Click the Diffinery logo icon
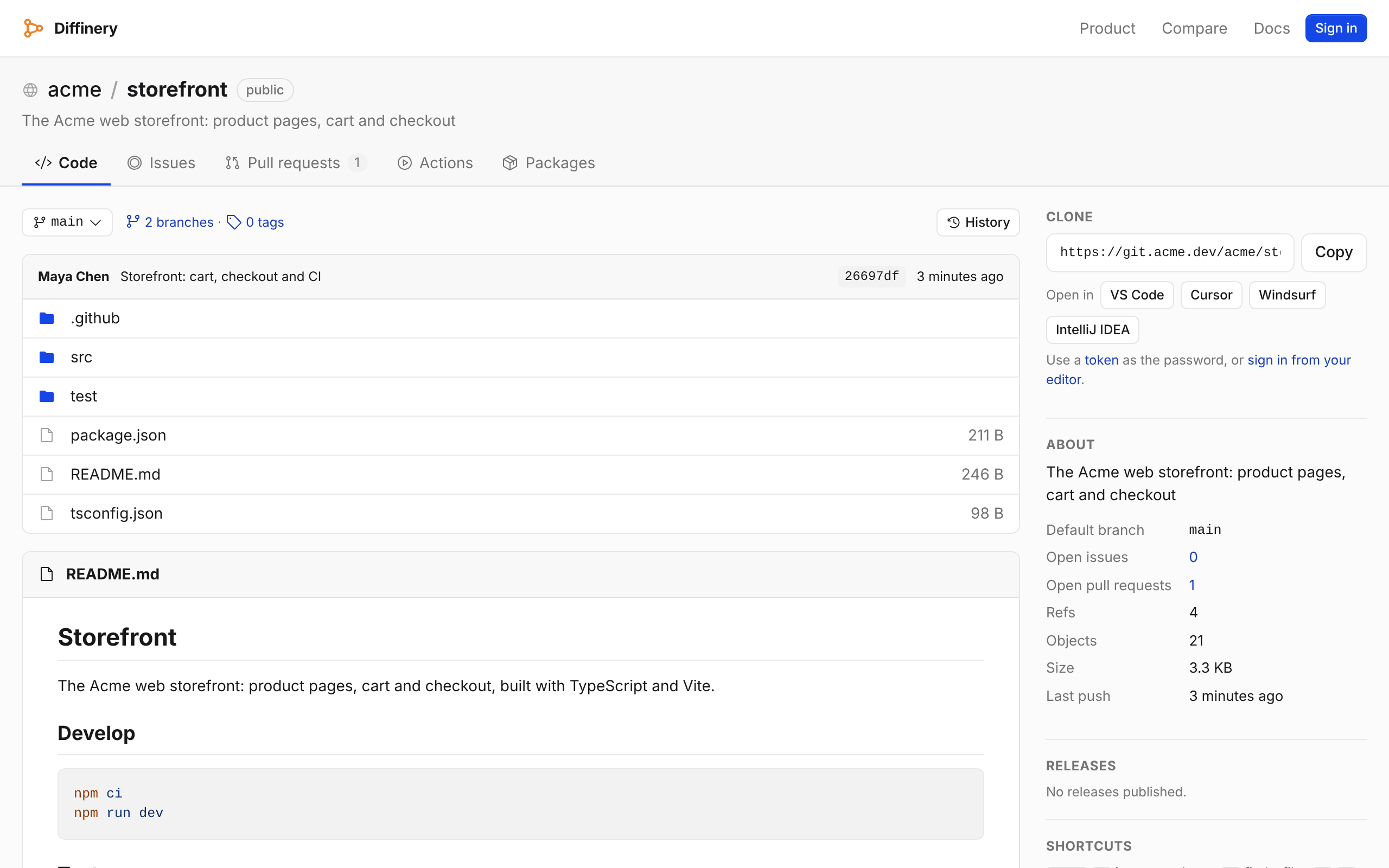The height and width of the screenshot is (868, 1389). point(33,28)
